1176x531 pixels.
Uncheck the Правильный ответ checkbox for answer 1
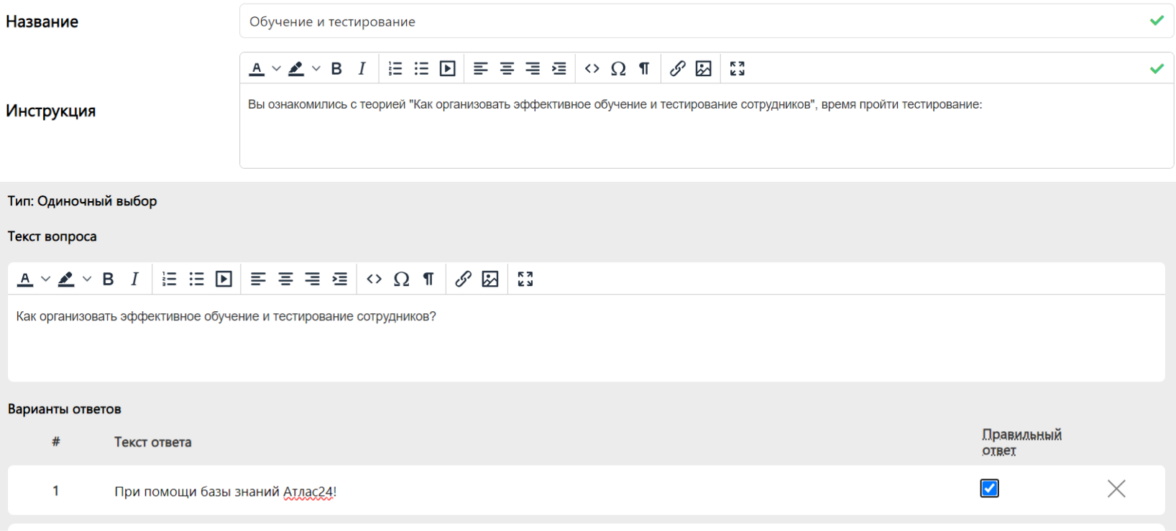point(990,488)
